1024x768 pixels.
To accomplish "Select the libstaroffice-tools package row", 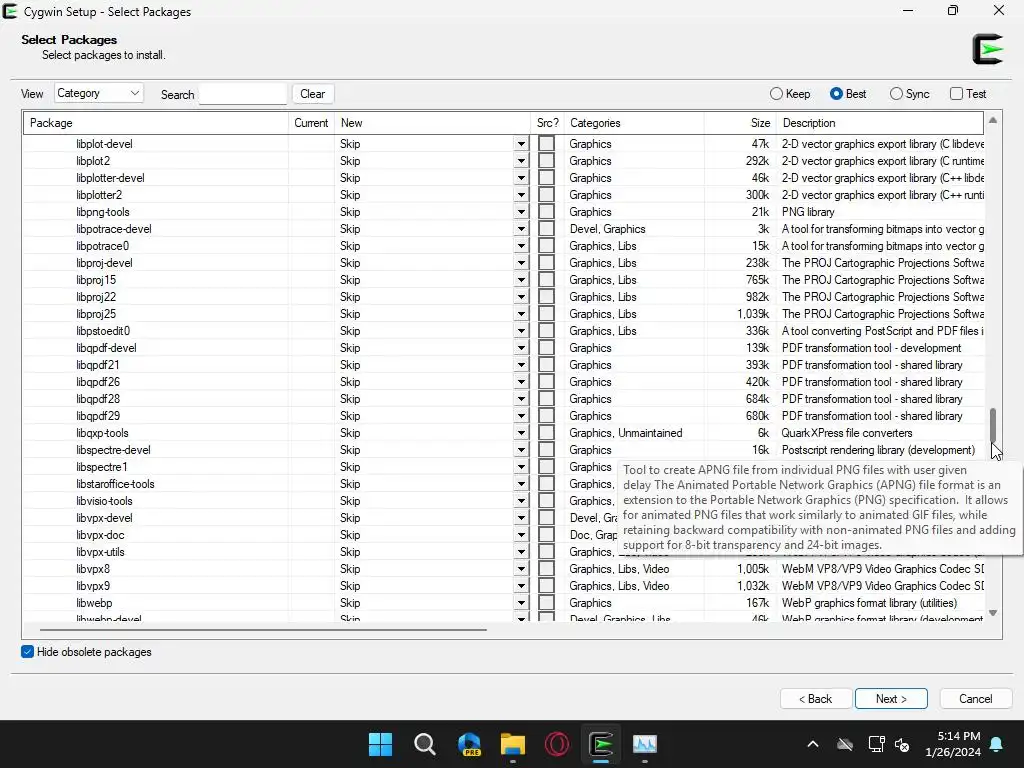I will (503, 484).
